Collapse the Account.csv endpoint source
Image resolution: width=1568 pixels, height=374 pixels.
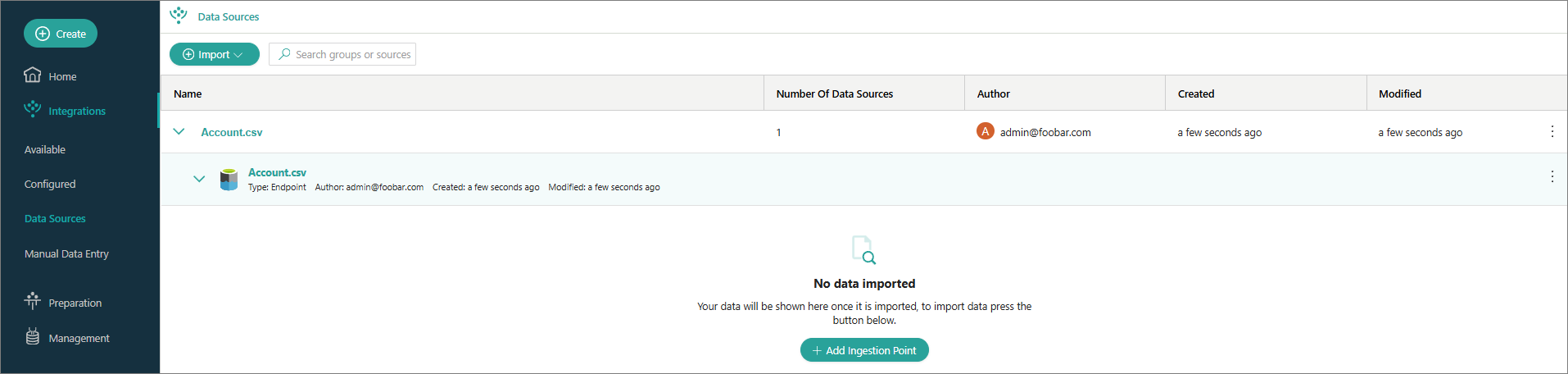[x=199, y=178]
